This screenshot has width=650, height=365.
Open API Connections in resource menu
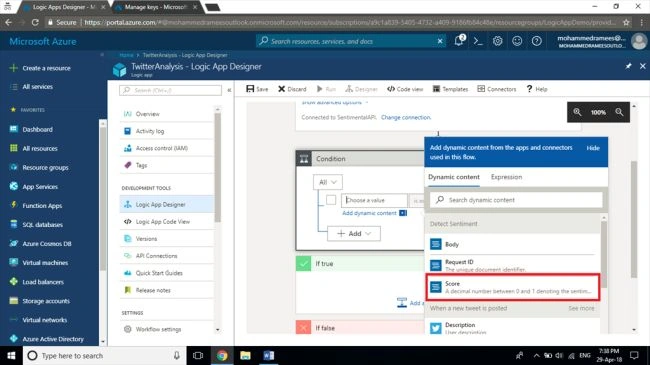[156, 256]
